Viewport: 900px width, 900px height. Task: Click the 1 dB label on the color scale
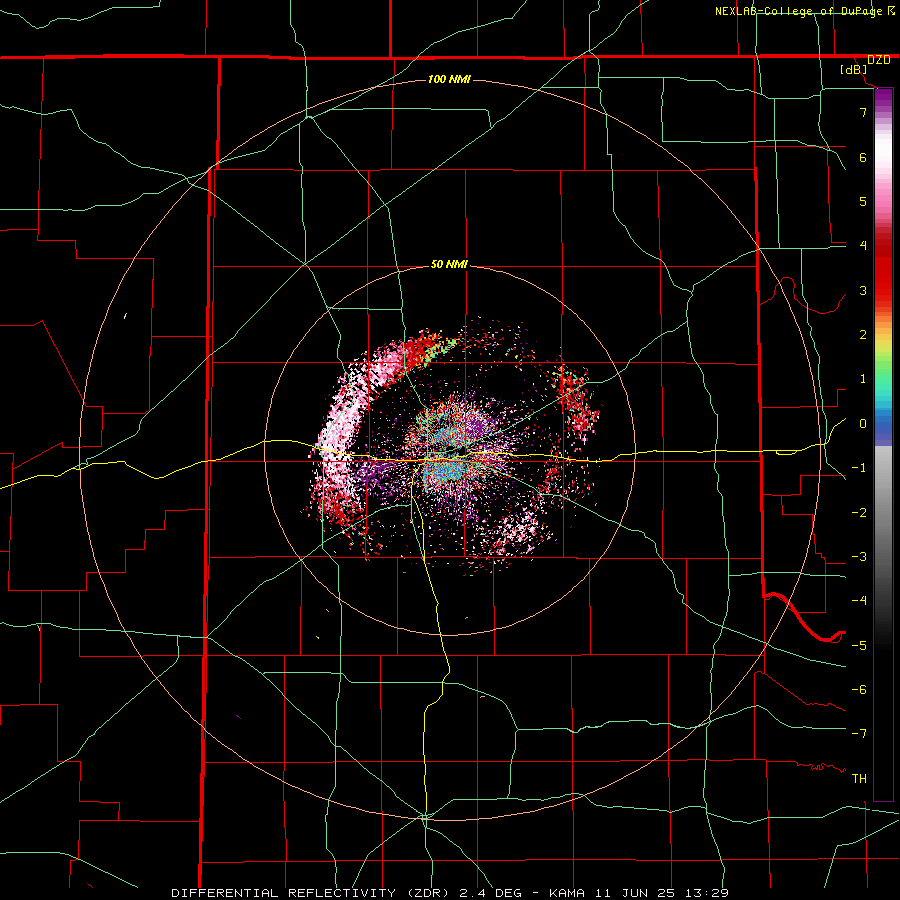pyautogui.click(x=863, y=379)
